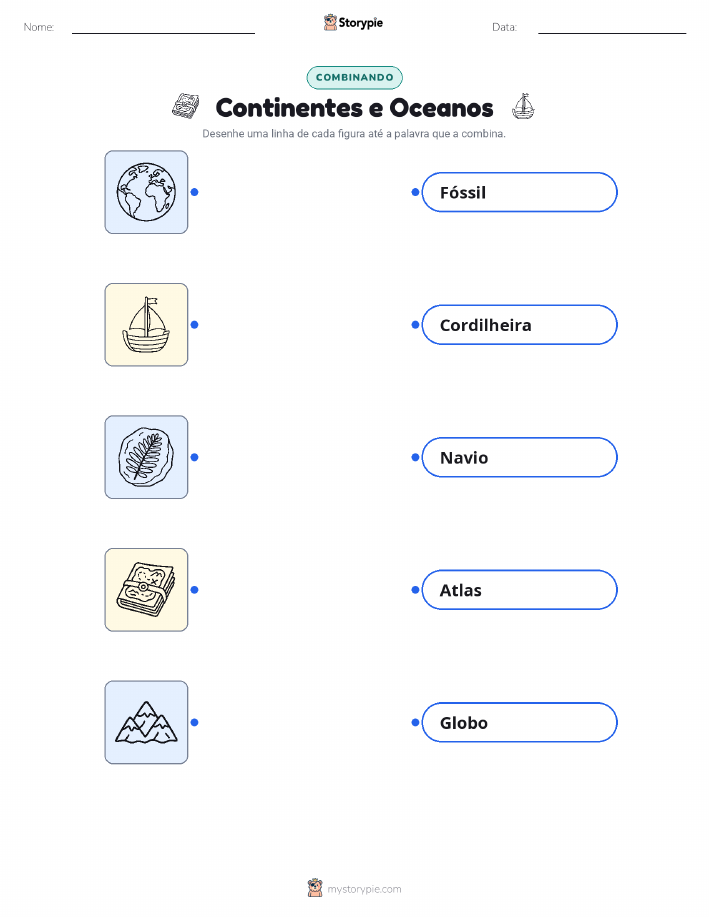Image resolution: width=709 pixels, height=917 pixels.
Task: Select the Cordilheira word box
Action: click(519, 325)
